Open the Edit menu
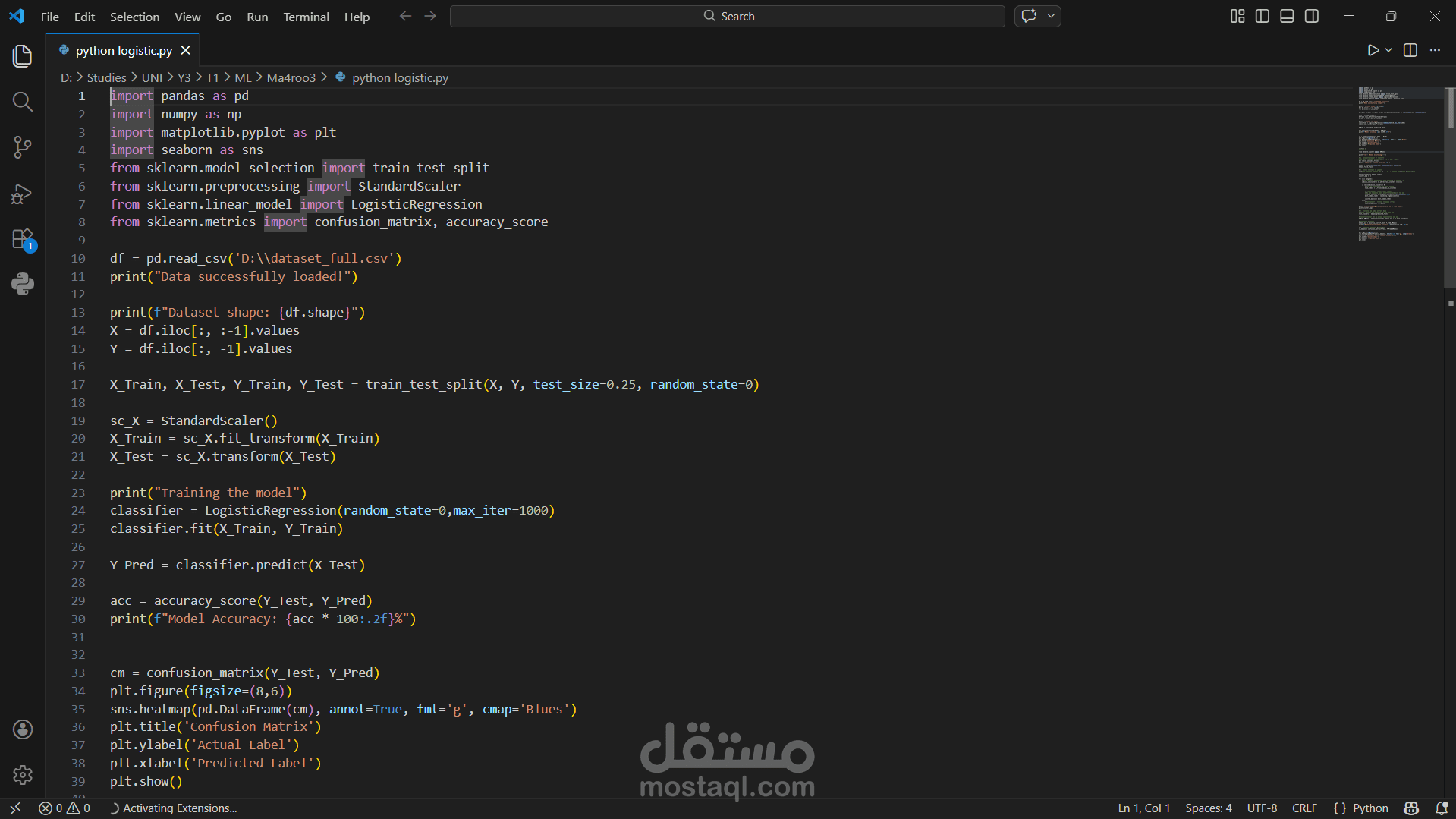This screenshot has width=1456, height=819. [x=84, y=17]
